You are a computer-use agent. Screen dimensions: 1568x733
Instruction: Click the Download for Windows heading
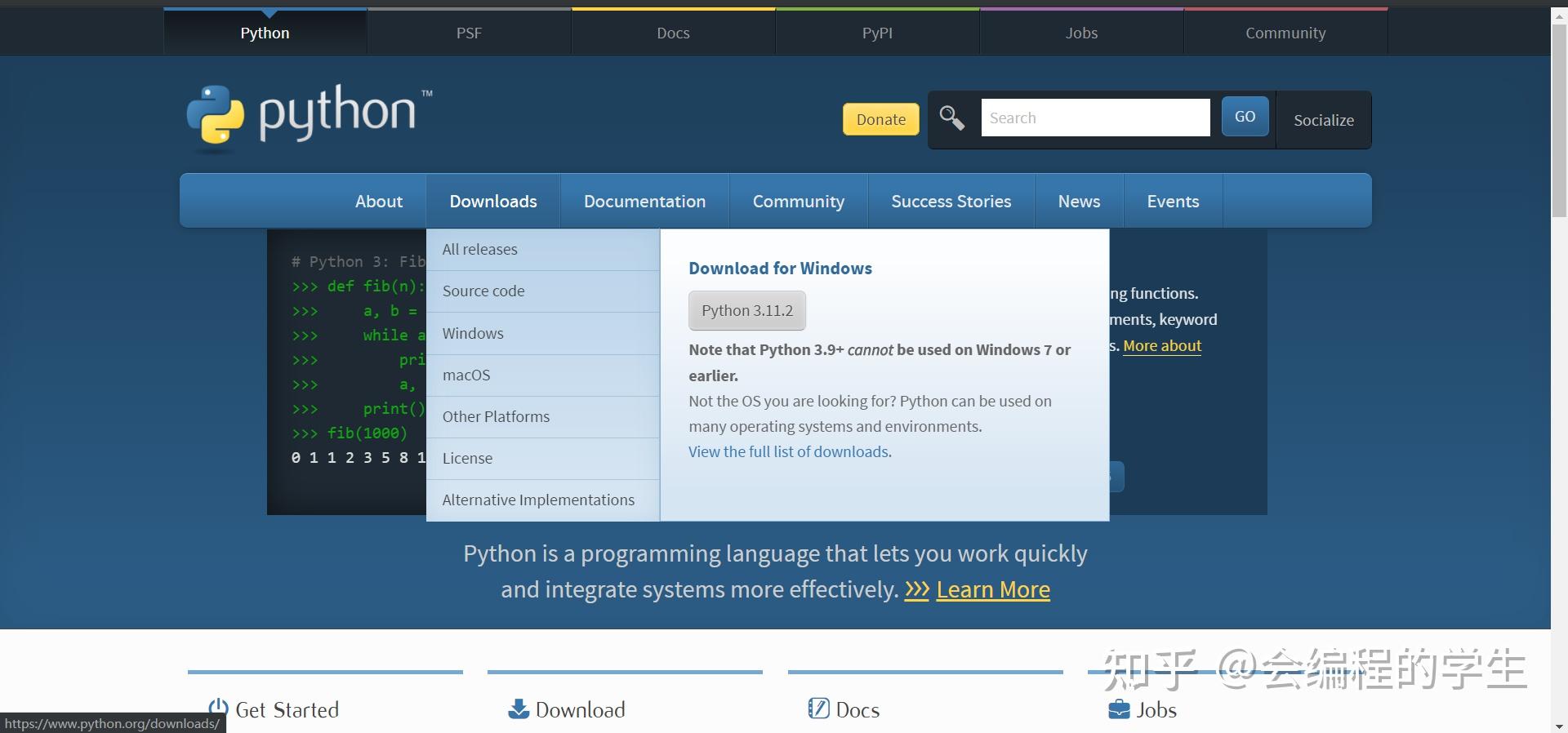click(x=780, y=269)
